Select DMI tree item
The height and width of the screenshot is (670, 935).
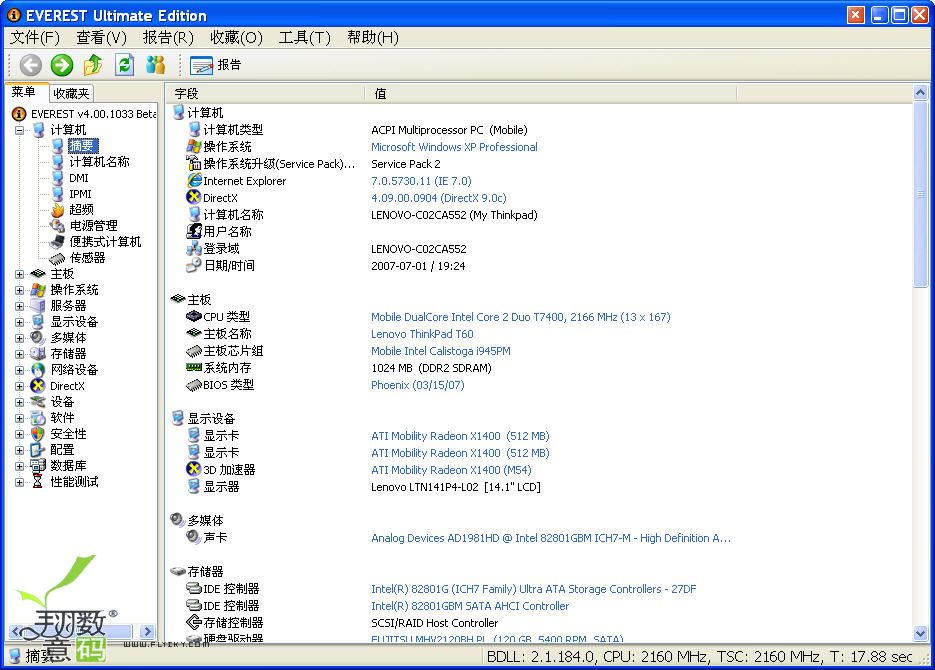click(x=79, y=178)
